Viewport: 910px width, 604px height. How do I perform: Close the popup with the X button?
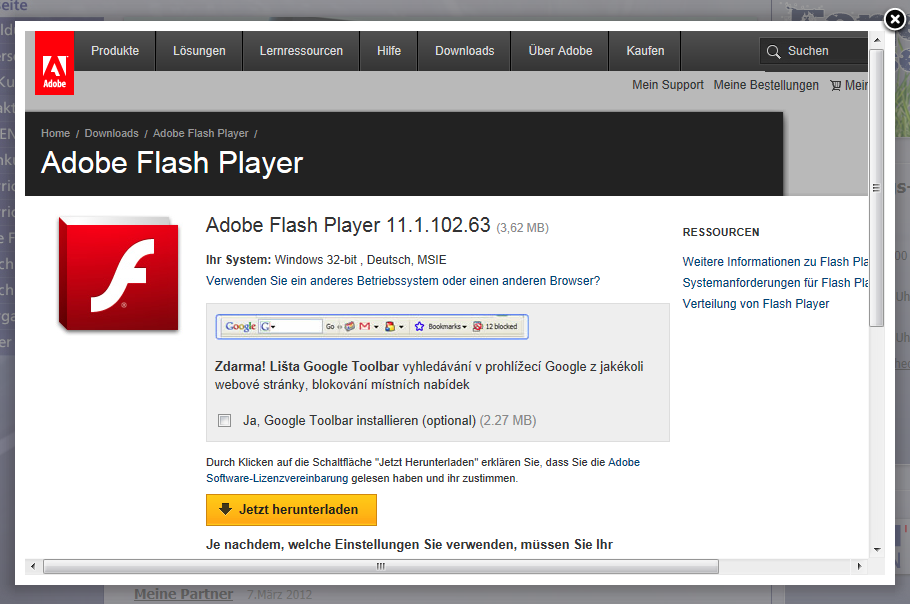pos(895,20)
